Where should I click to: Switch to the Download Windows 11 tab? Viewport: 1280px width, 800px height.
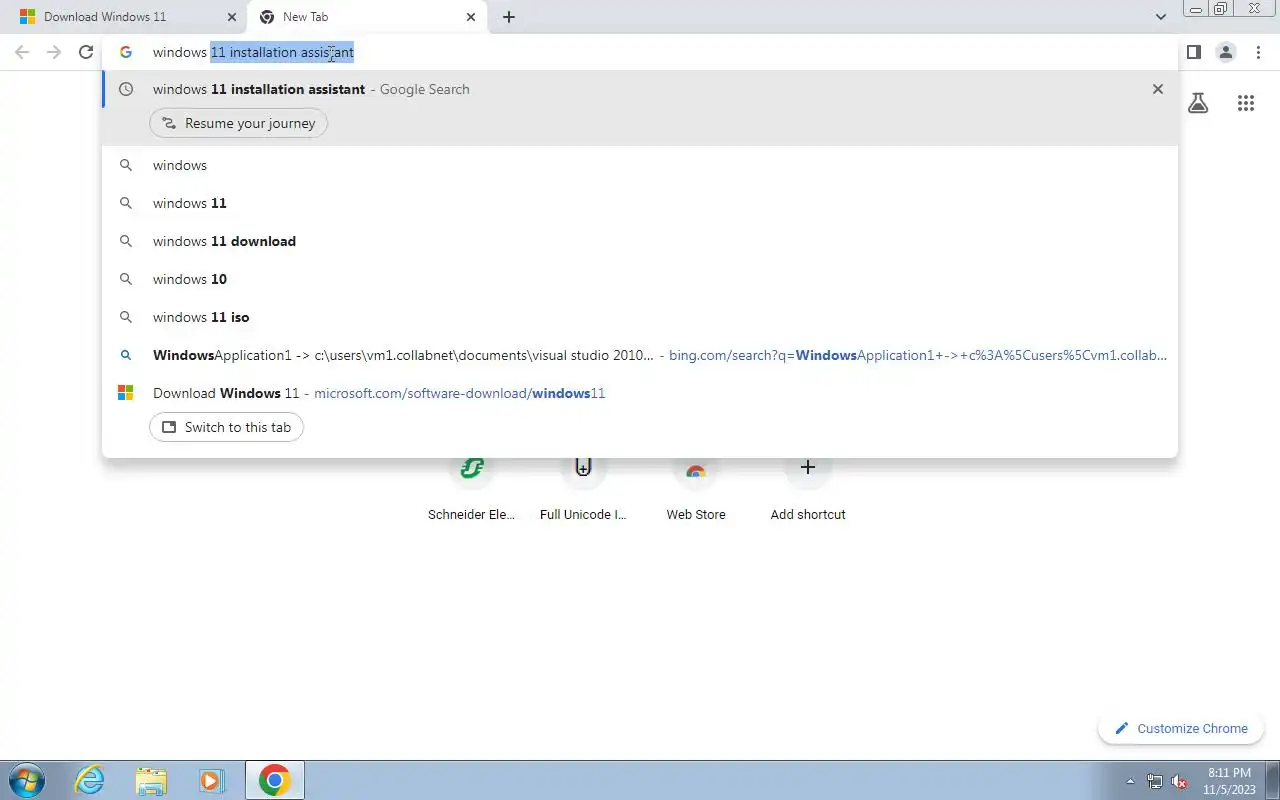coord(122,17)
